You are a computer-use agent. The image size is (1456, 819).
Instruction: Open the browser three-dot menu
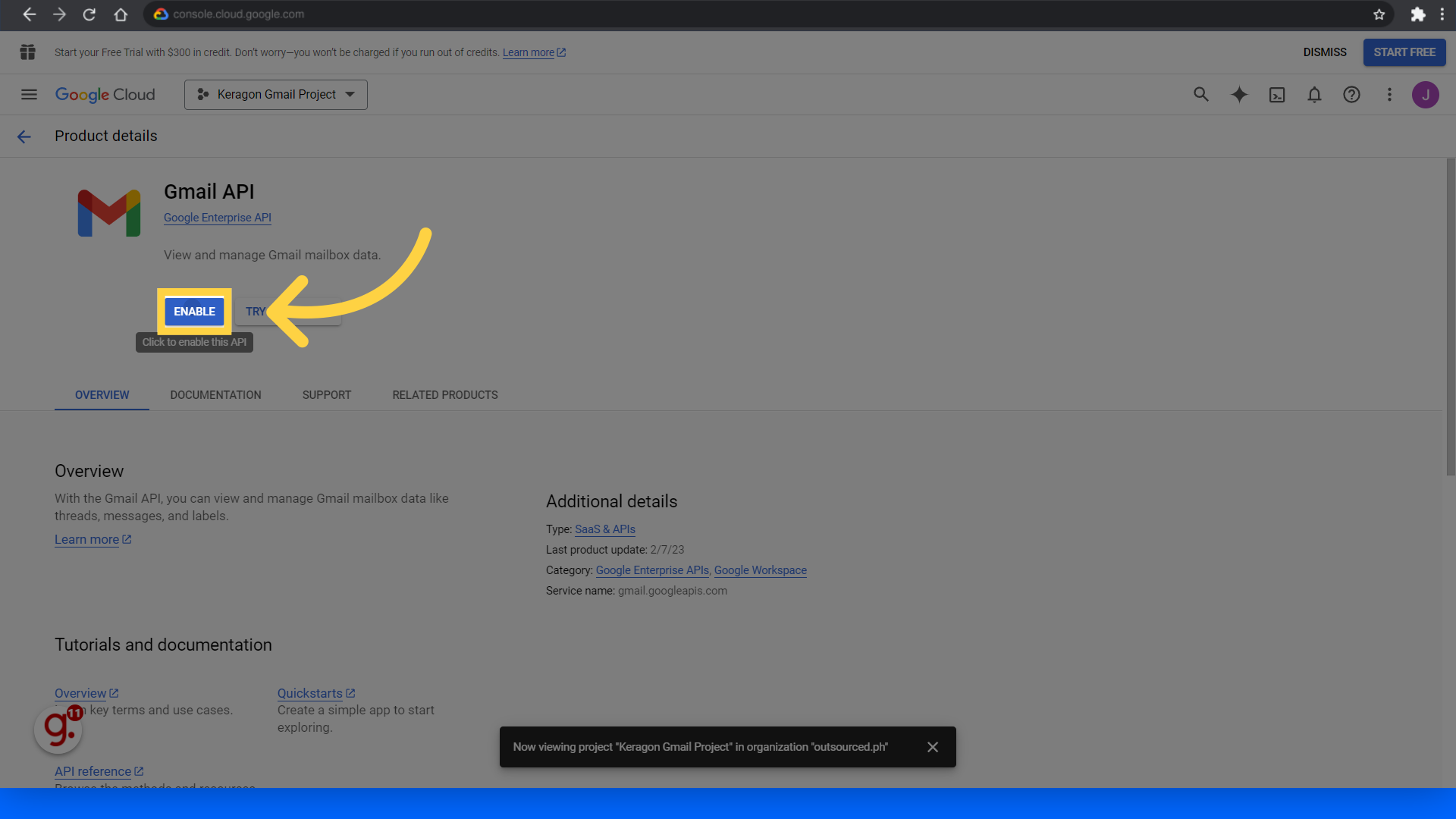pyautogui.click(x=1442, y=14)
